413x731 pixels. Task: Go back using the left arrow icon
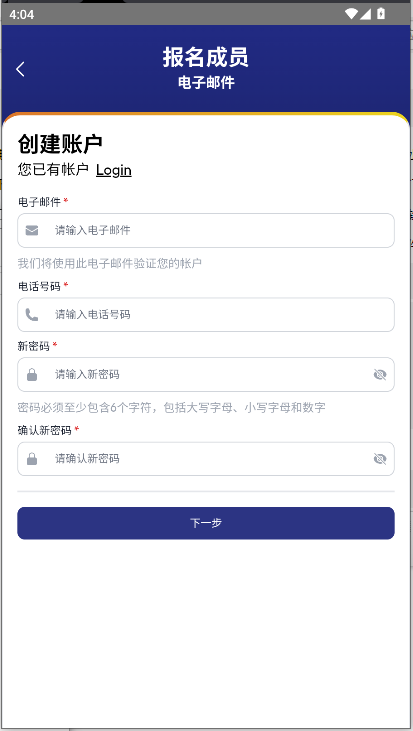[20, 69]
